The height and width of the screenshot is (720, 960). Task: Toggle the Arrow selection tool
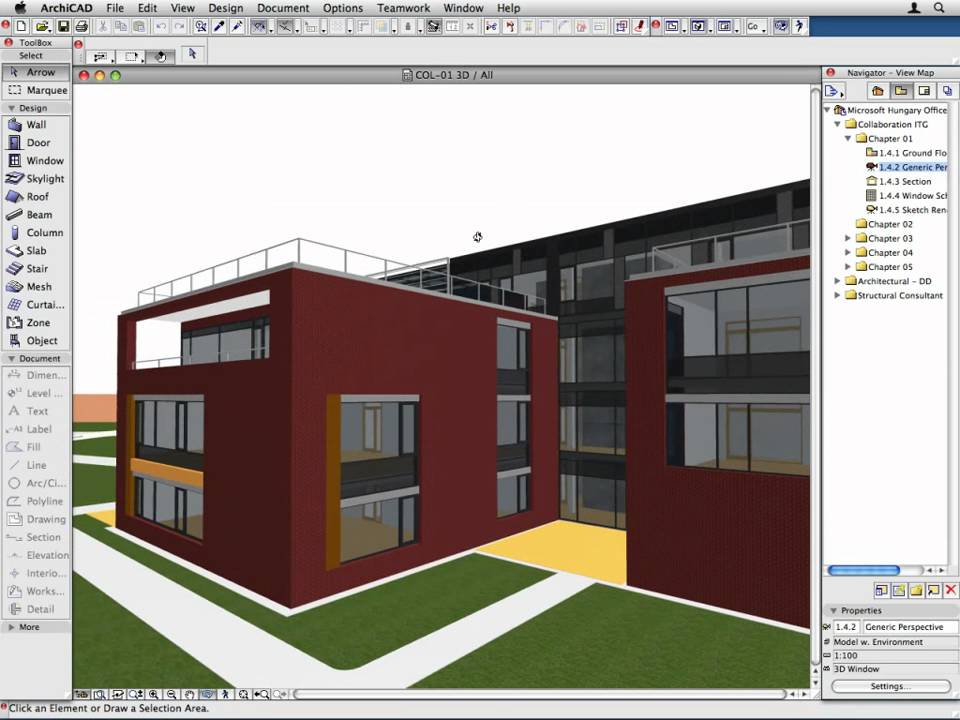pyautogui.click(x=36, y=72)
